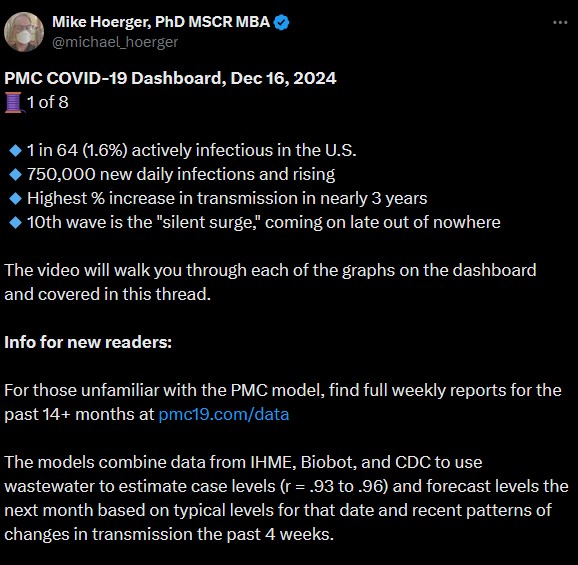Click the '10th wave is the silent surge' line
Viewport: 578px width, 565px height.
click(264, 222)
